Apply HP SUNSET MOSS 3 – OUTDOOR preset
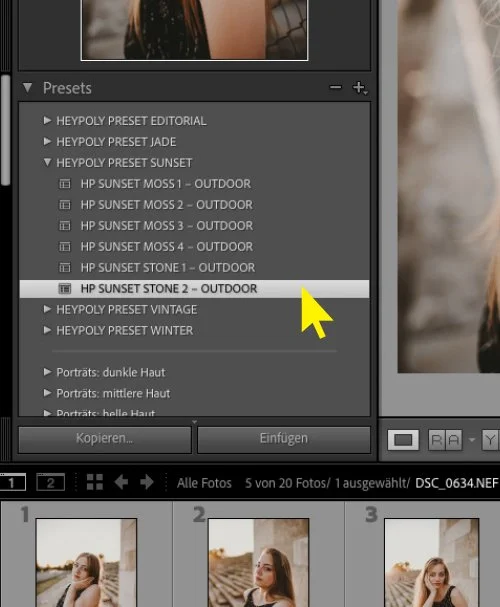Image resolution: width=500 pixels, height=607 pixels. 194,225
